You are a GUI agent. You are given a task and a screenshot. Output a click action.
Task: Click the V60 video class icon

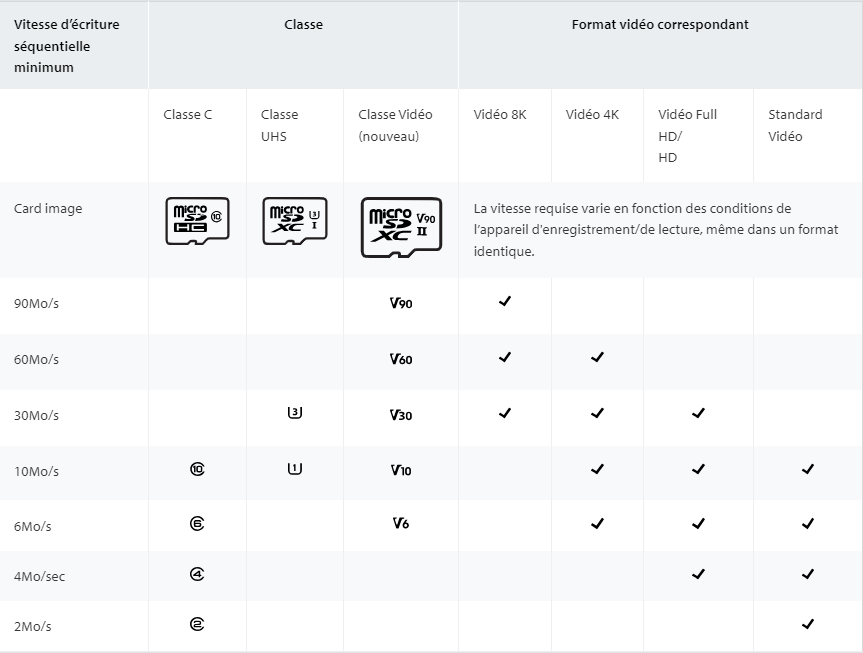tap(401, 359)
